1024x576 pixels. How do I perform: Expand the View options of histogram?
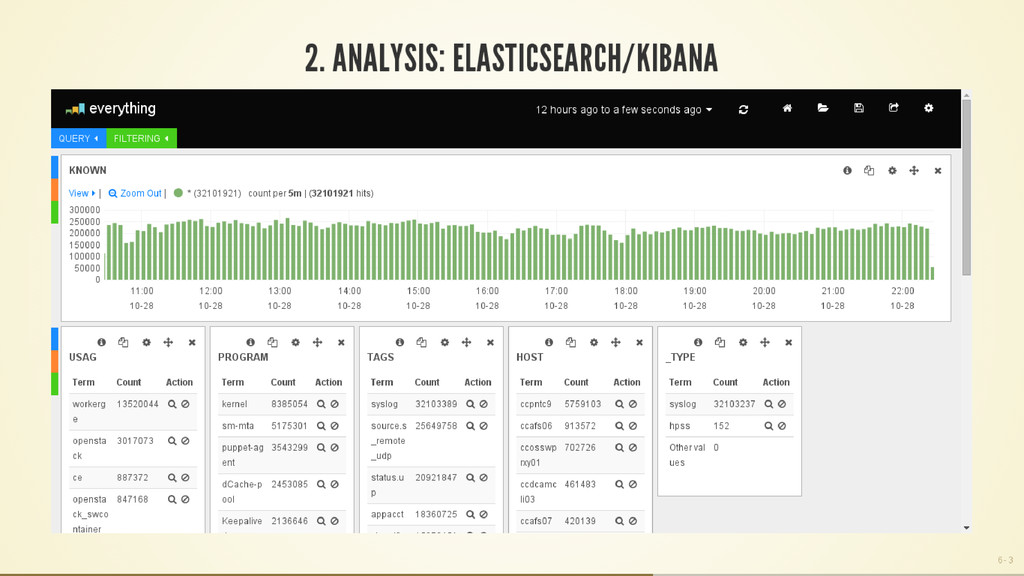[82, 193]
